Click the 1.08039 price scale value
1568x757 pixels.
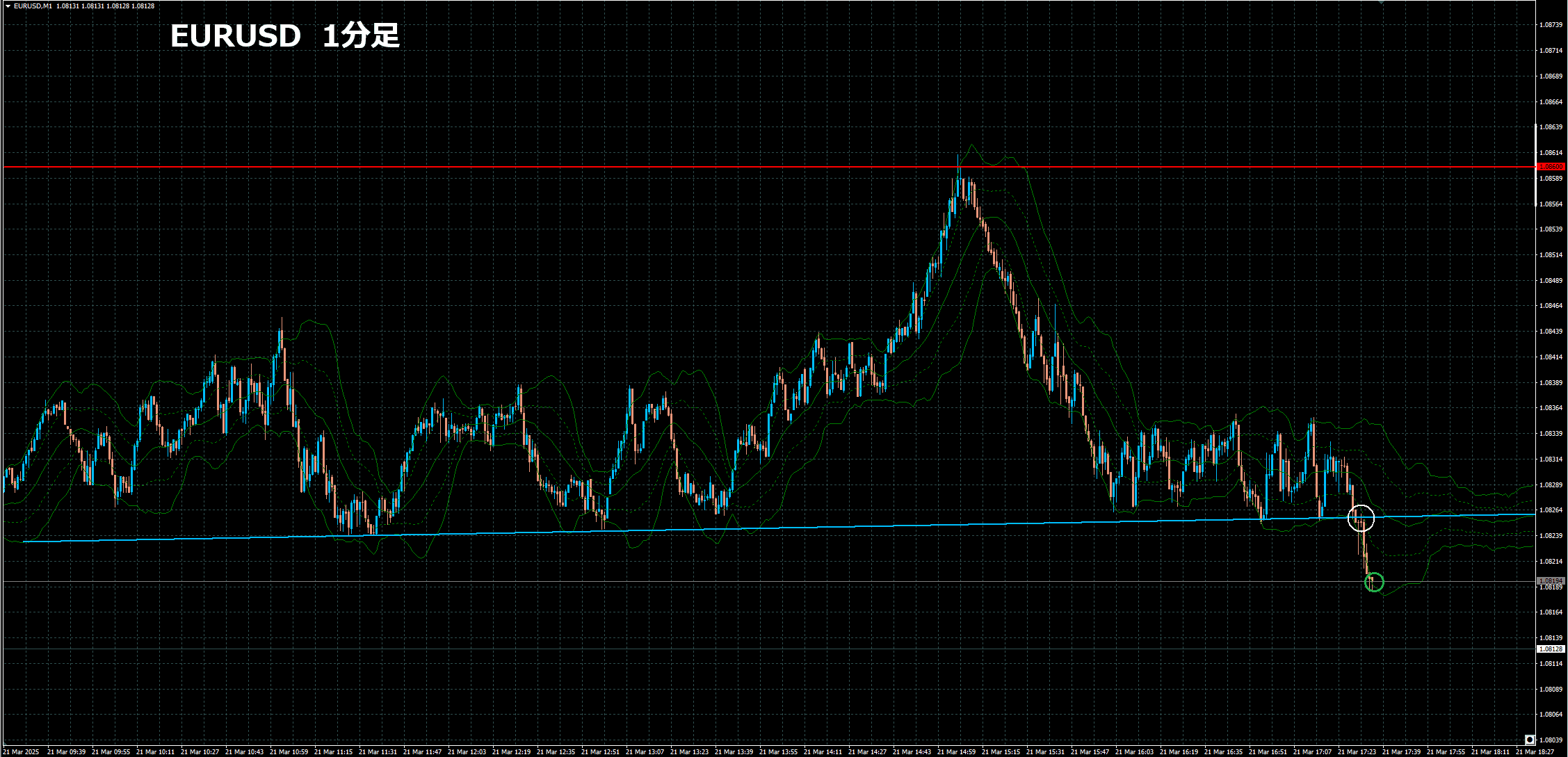(x=1552, y=740)
